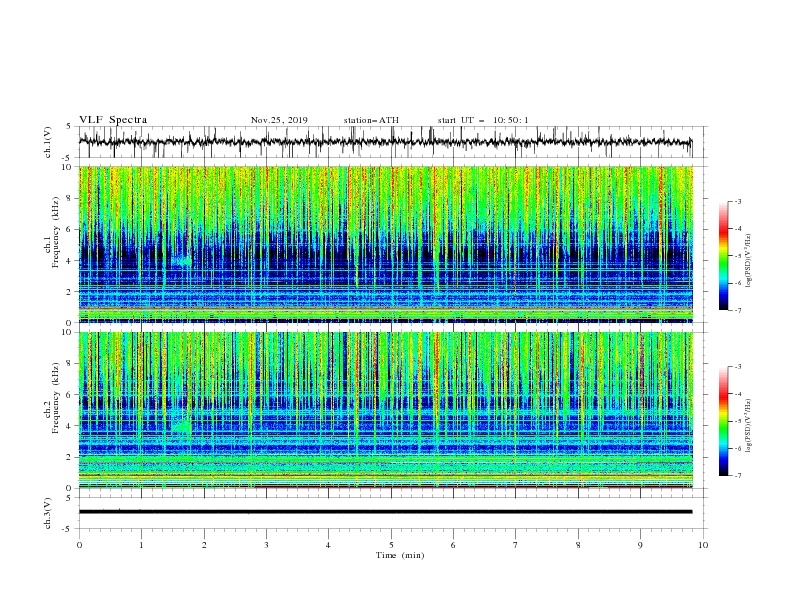Click the date 'Nov.25, 2019'
Image resolution: width=792 pixels, height=612 pixels.
click(279, 120)
